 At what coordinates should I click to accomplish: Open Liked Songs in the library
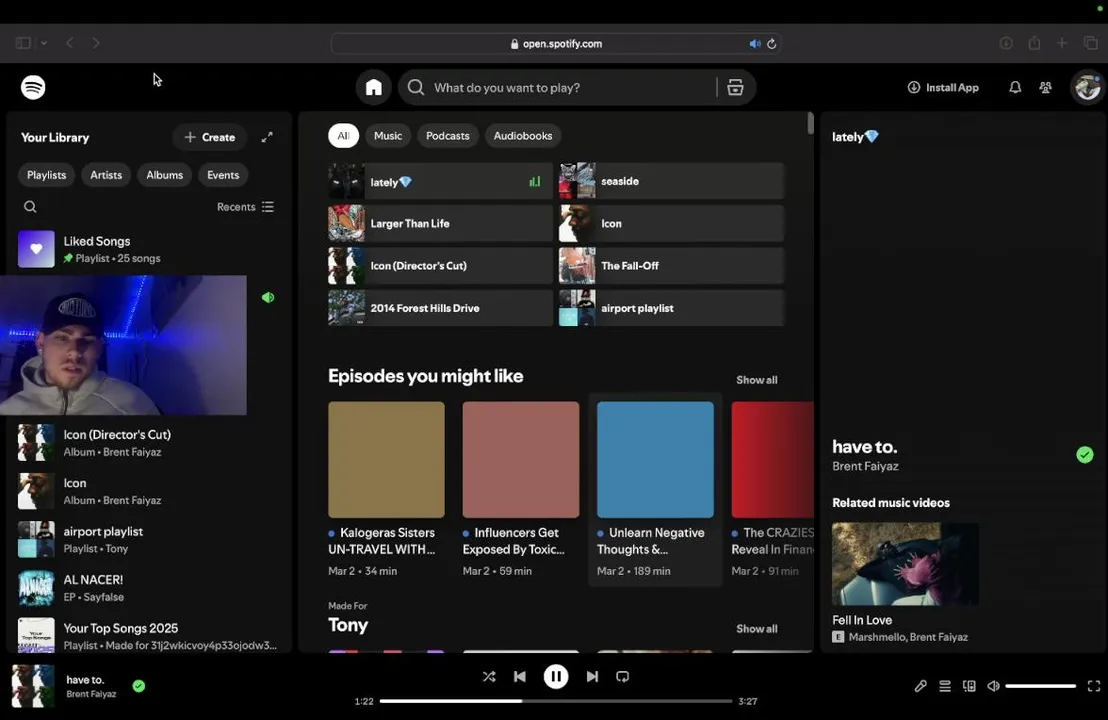pyautogui.click(x=148, y=249)
